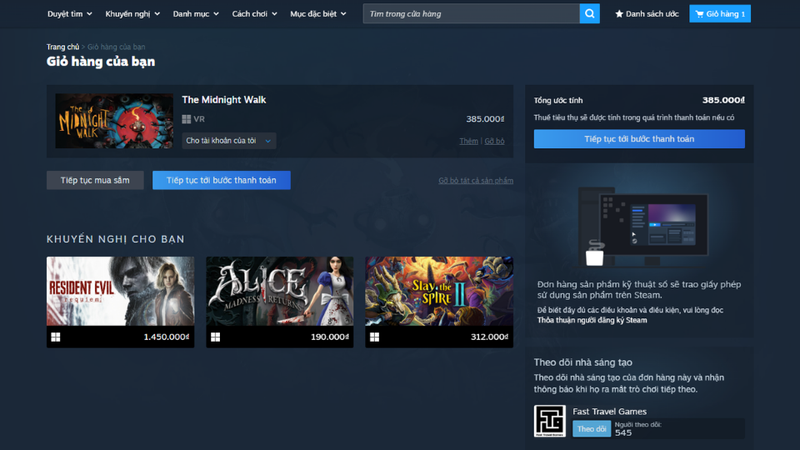Click the Tổng ước tính label
This screenshot has height=450, width=800.
pyautogui.click(x=558, y=101)
